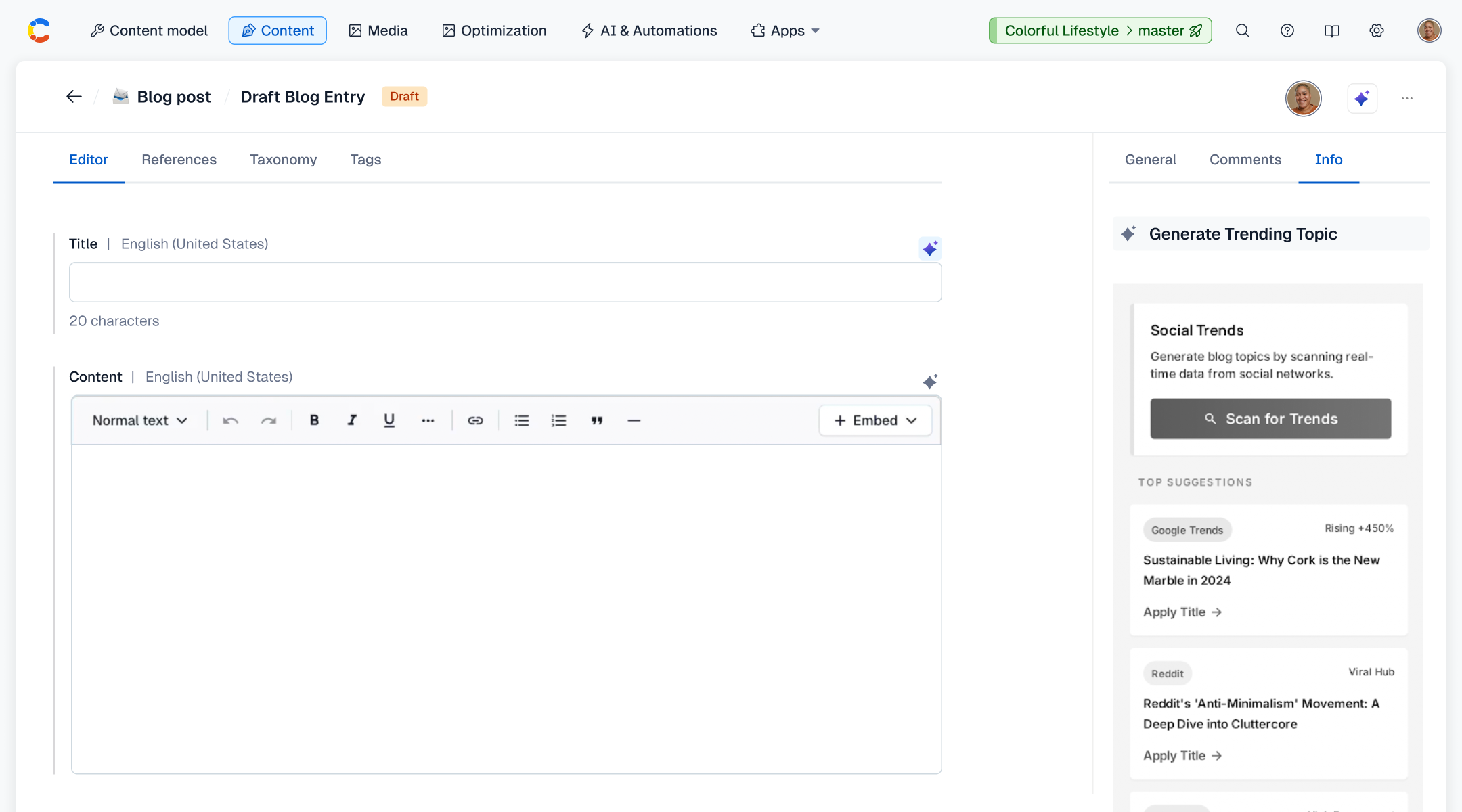This screenshot has width=1462, height=812.
Task: Open the Normal text style dropdown
Action: [139, 420]
